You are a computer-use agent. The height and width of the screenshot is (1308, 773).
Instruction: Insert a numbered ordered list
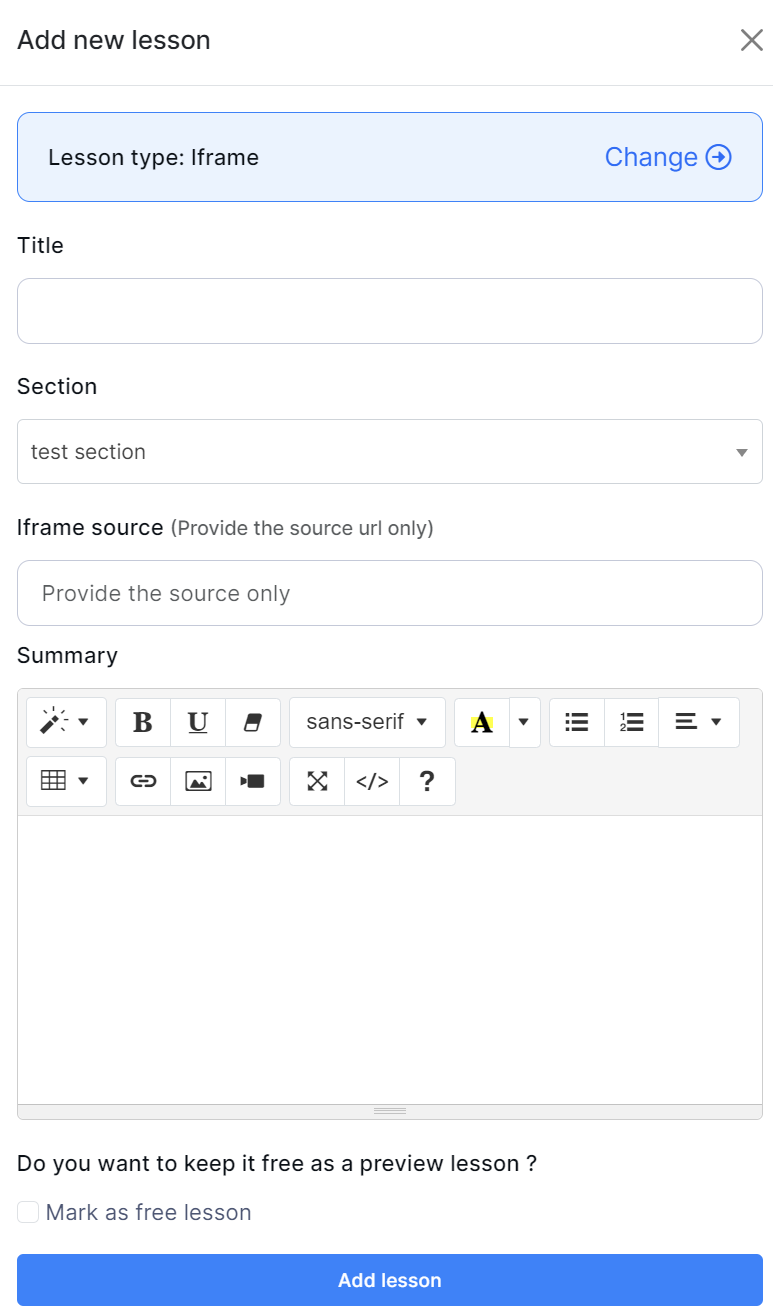632,722
